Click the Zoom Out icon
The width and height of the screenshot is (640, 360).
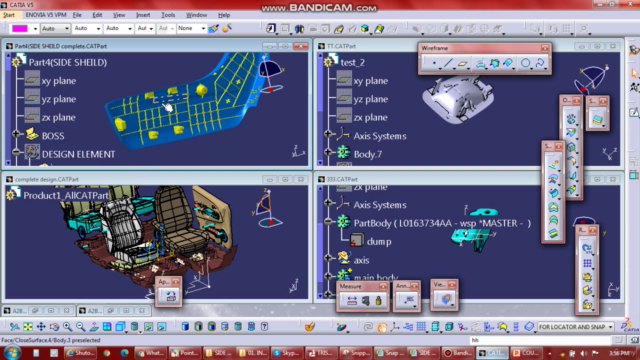(x=81, y=327)
